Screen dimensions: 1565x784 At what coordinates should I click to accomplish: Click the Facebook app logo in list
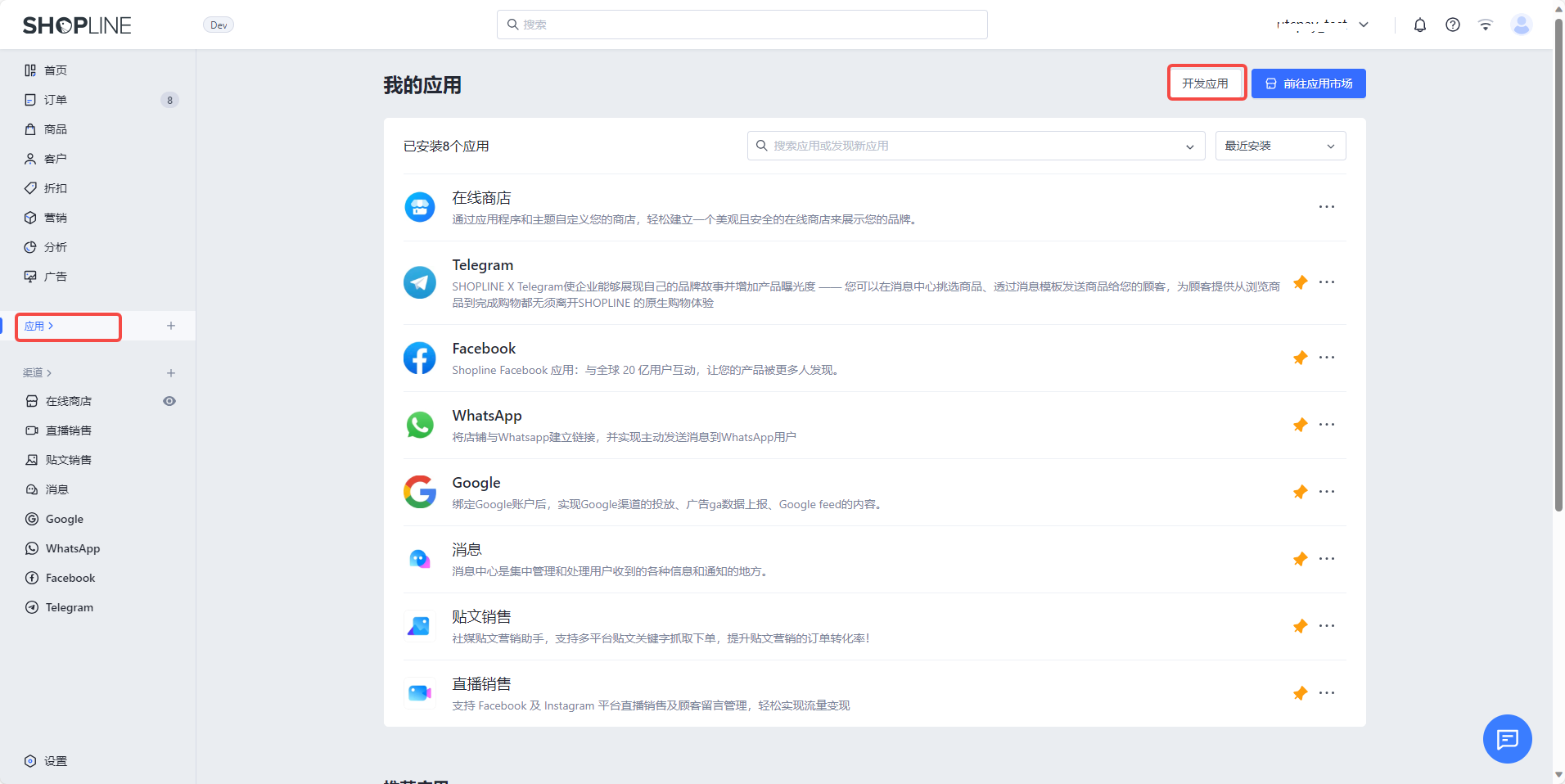[420, 358]
